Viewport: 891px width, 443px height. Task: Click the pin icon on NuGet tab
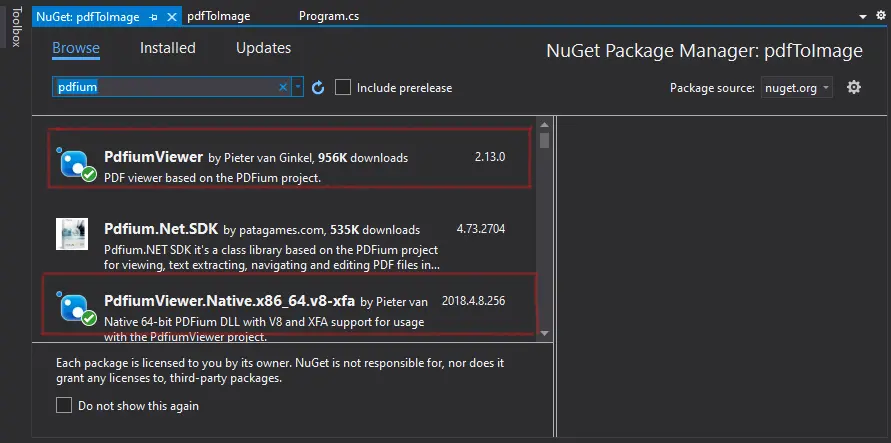click(x=153, y=17)
